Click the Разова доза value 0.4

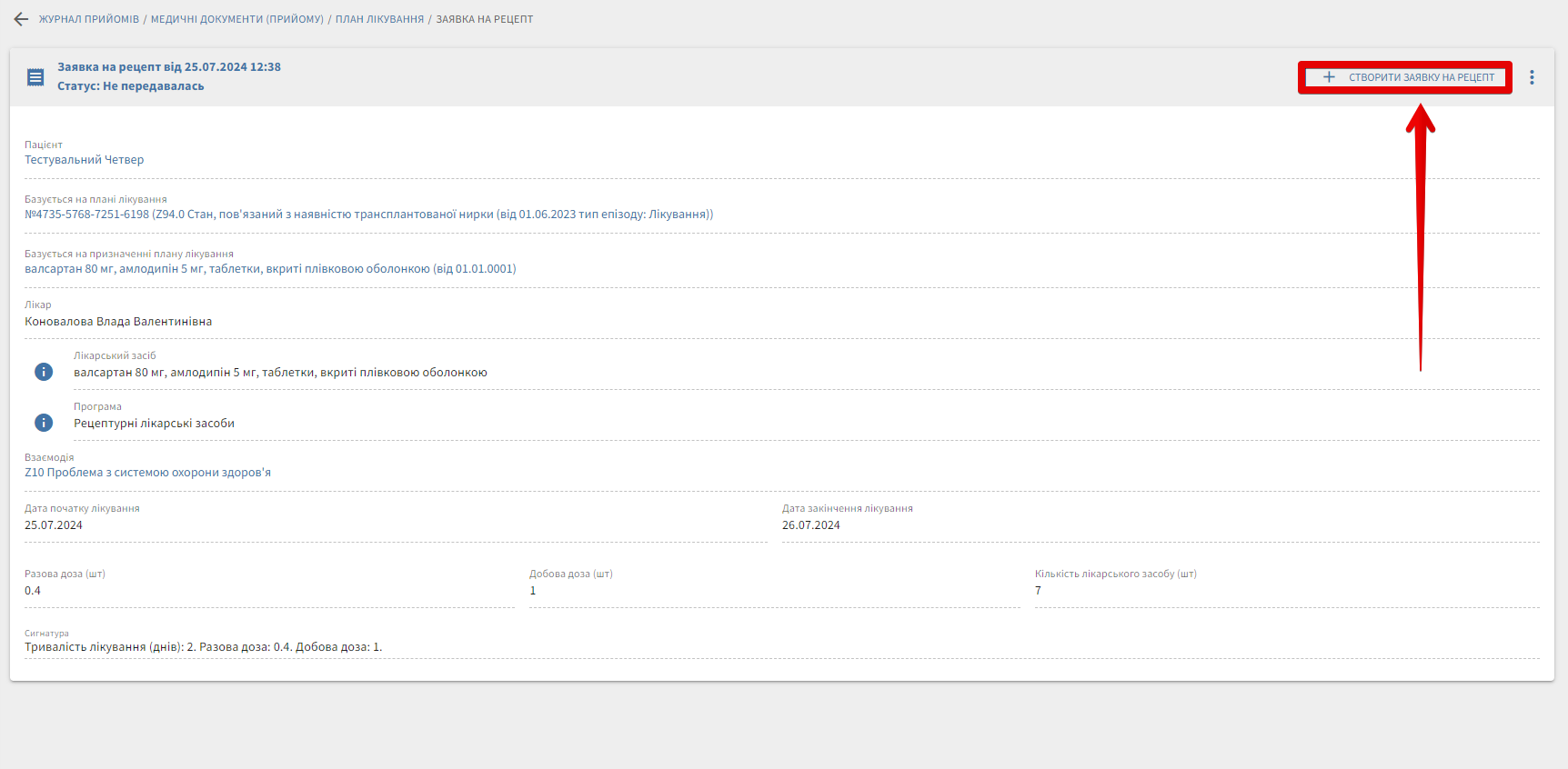click(33, 591)
